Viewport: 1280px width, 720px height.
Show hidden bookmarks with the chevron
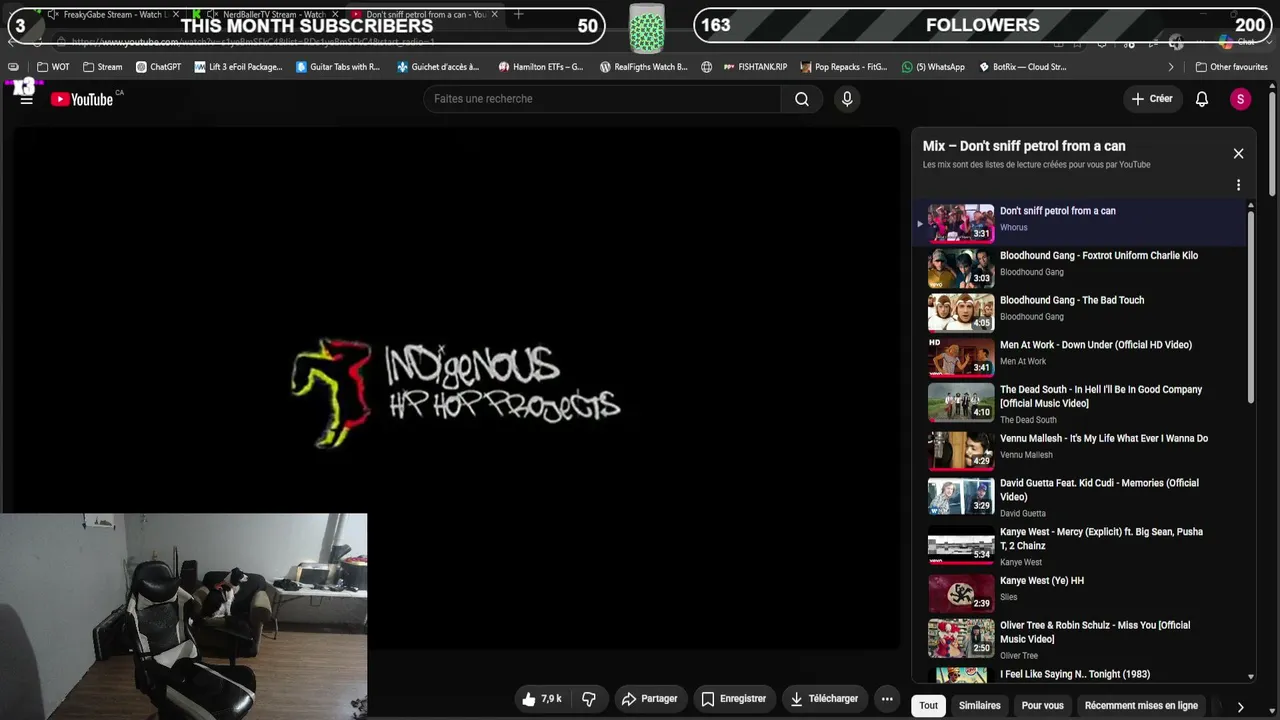[x=1171, y=67]
